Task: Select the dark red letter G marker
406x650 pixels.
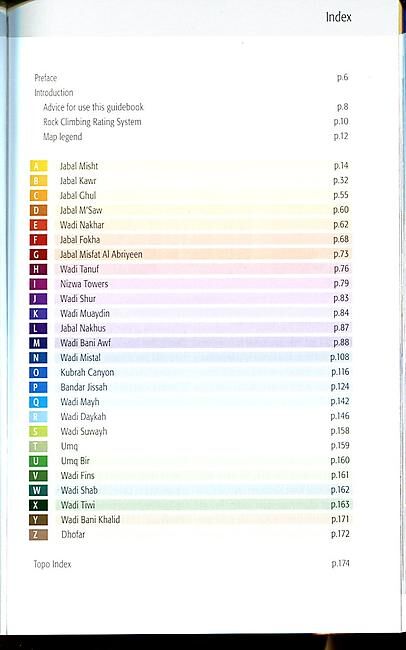Action: point(39,255)
